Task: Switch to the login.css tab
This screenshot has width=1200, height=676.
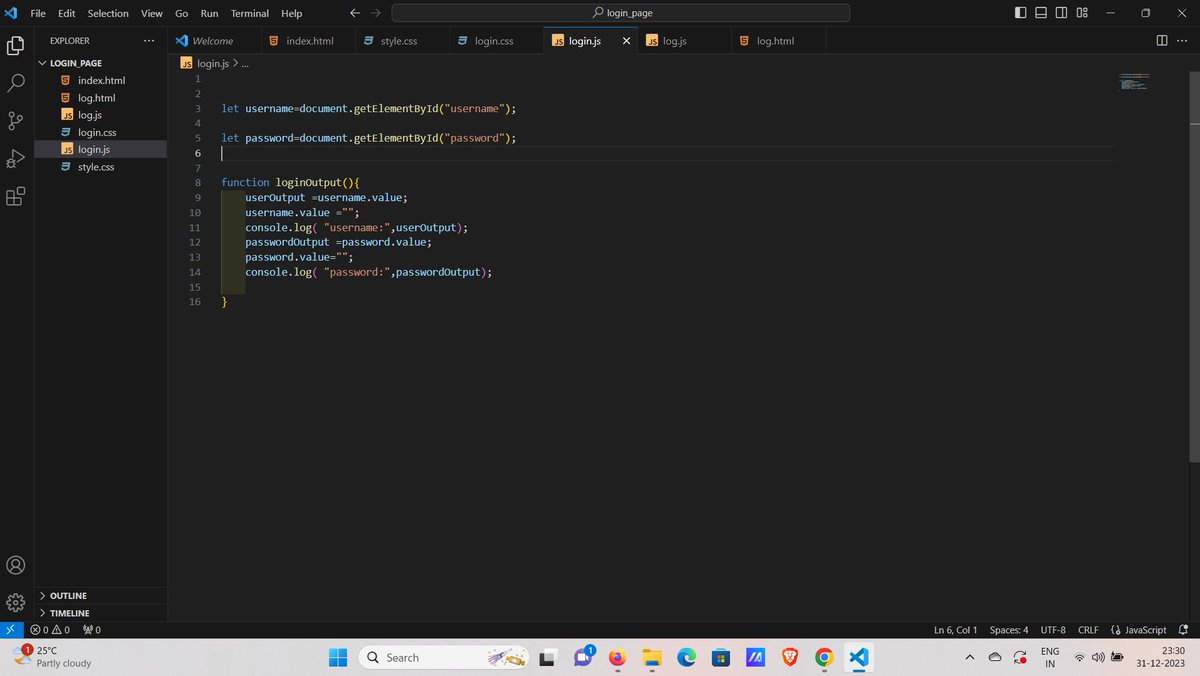Action: click(494, 41)
